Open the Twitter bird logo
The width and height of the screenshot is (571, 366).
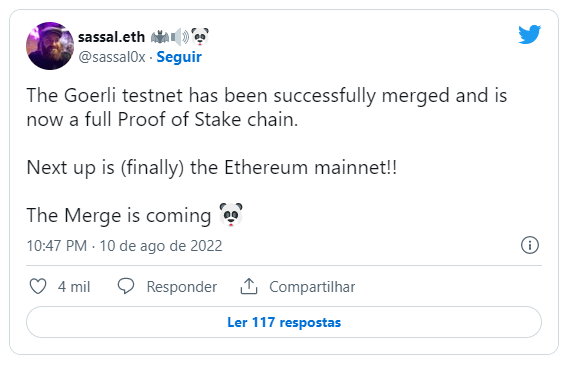click(x=529, y=34)
